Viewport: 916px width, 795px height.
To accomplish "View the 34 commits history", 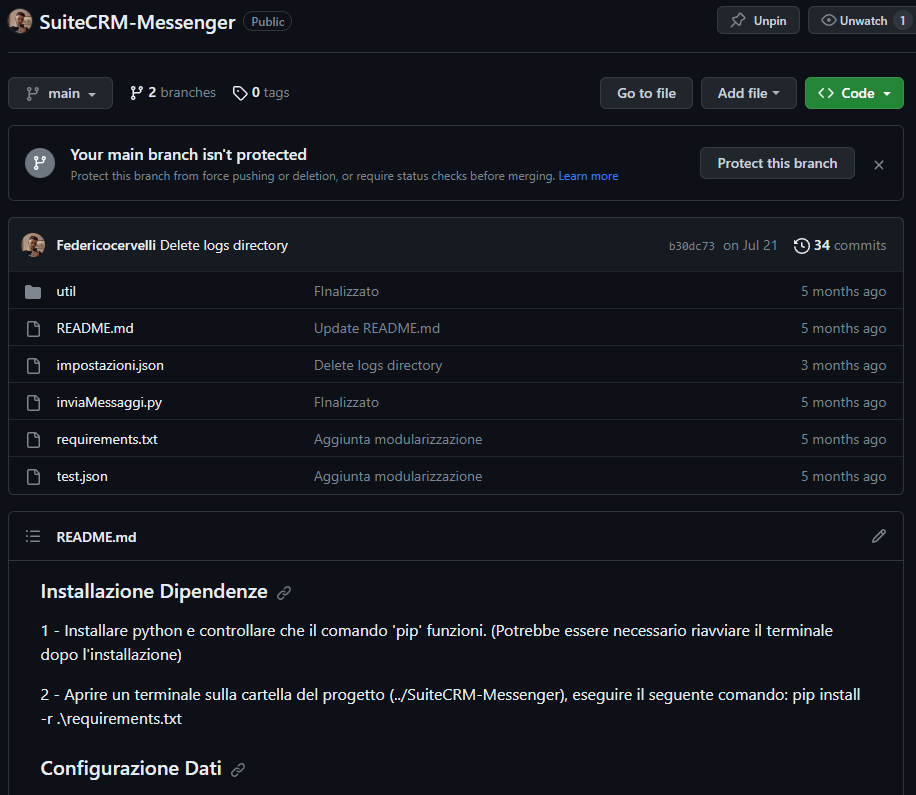I will tap(840, 245).
